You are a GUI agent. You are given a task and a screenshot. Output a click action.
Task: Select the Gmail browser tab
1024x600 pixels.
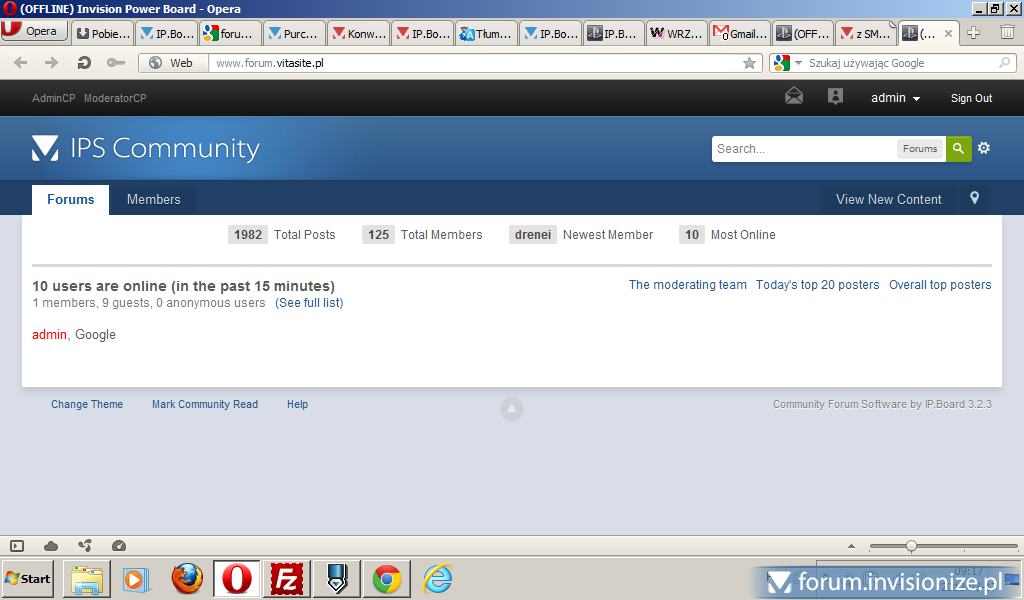point(739,33)
